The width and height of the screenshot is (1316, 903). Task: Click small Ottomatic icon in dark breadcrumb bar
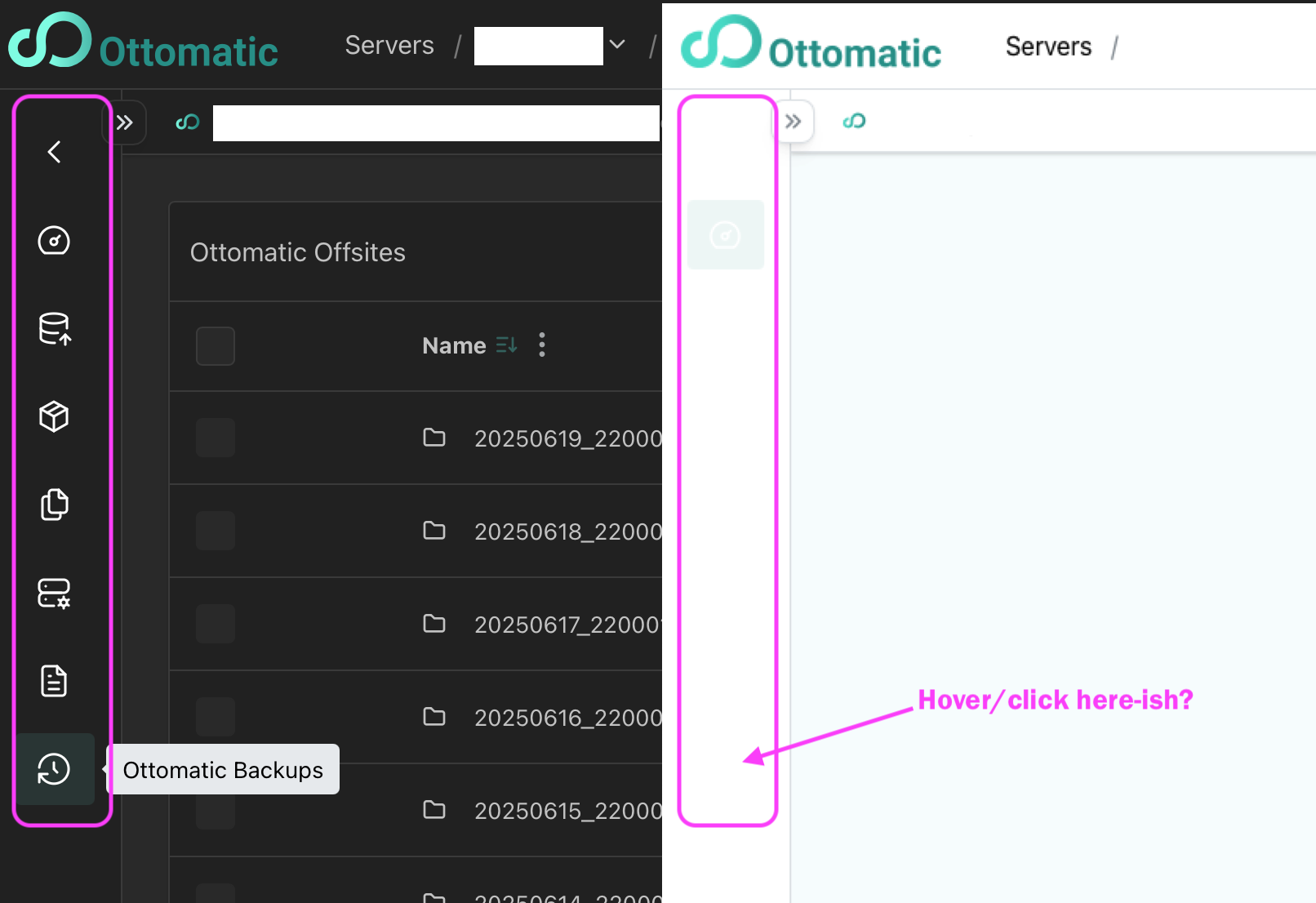point(188,122)
